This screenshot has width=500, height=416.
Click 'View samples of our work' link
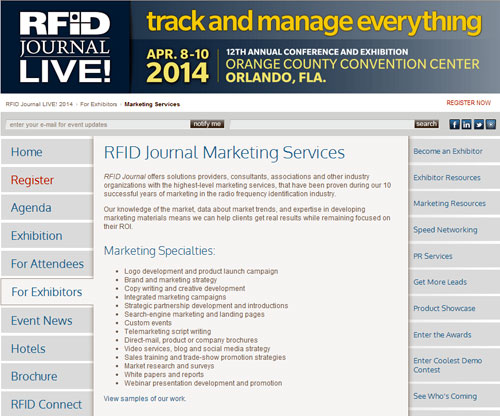[145, 399]
